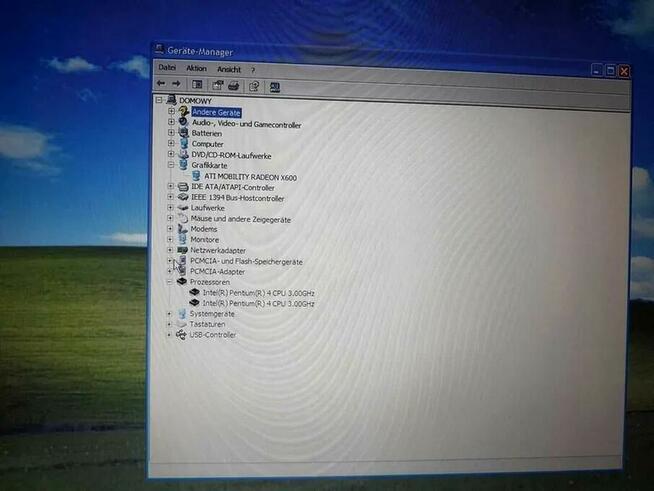This screenshot has width=654, height=491.
Task: Minimize the Geräte-Manager window
Action: [596, 71]
